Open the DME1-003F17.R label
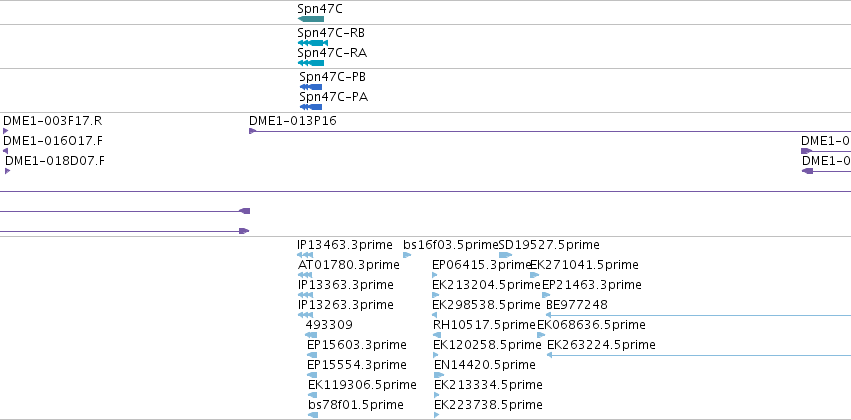This screenshot has width=851, height=420. click(53, 121)
